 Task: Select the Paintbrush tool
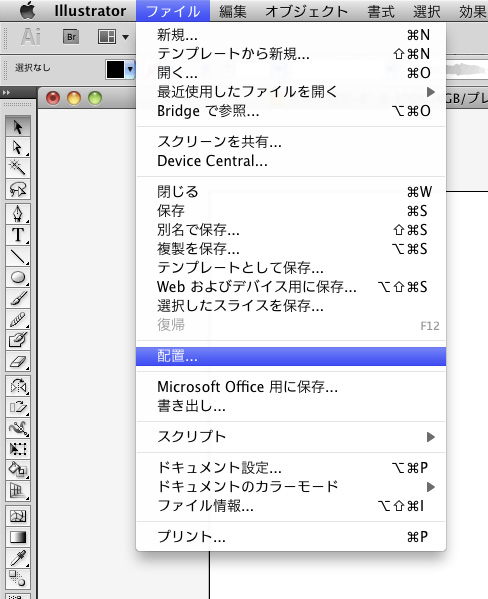18,298
